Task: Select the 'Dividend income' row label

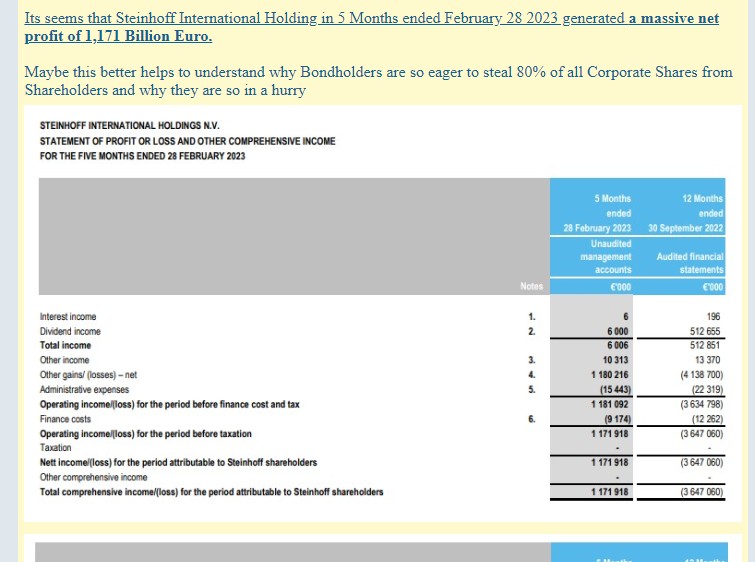Action: click(70, 331)
